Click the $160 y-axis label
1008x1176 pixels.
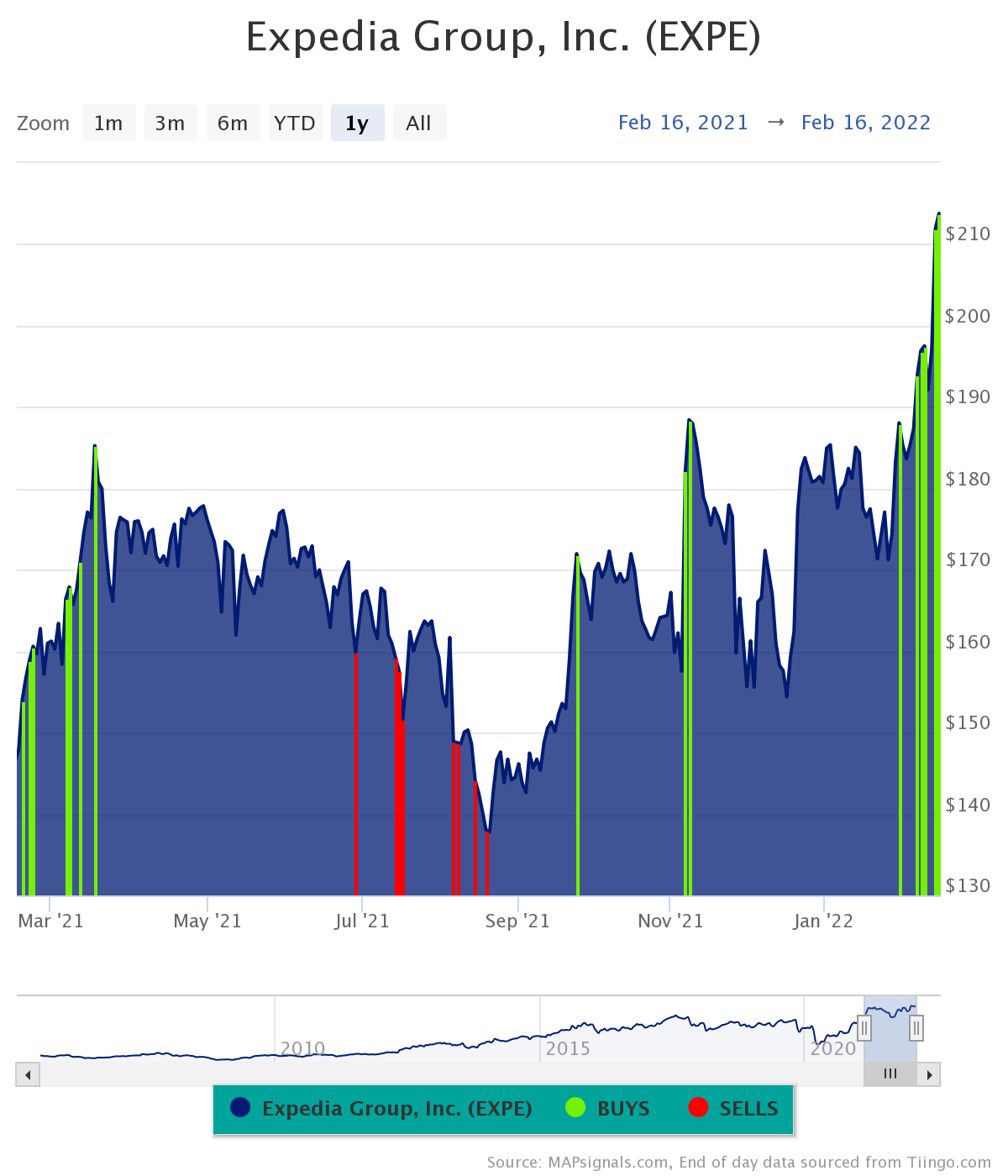click(x=968, y=642)
